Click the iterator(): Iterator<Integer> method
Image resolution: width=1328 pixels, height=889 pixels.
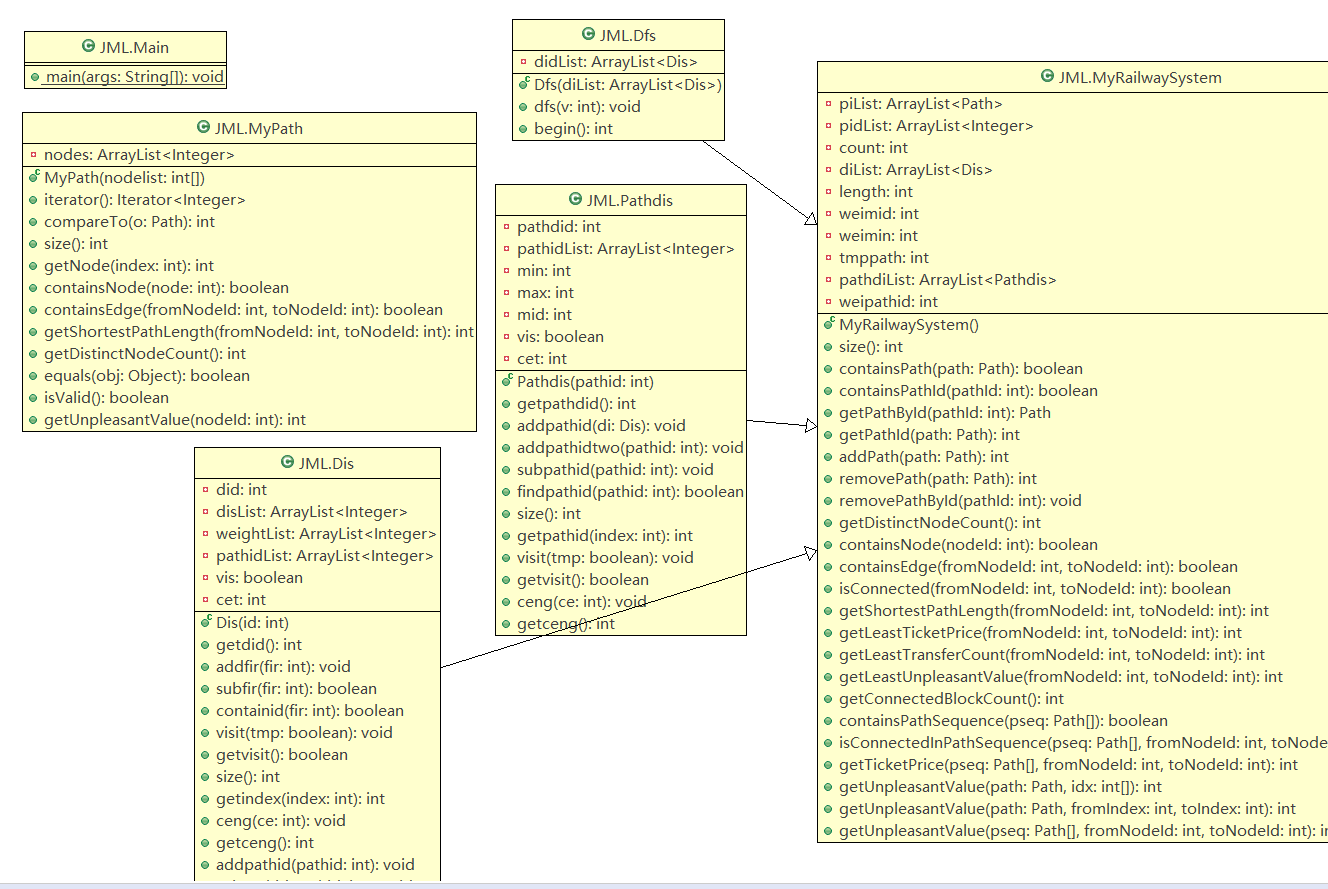point(144,199)
